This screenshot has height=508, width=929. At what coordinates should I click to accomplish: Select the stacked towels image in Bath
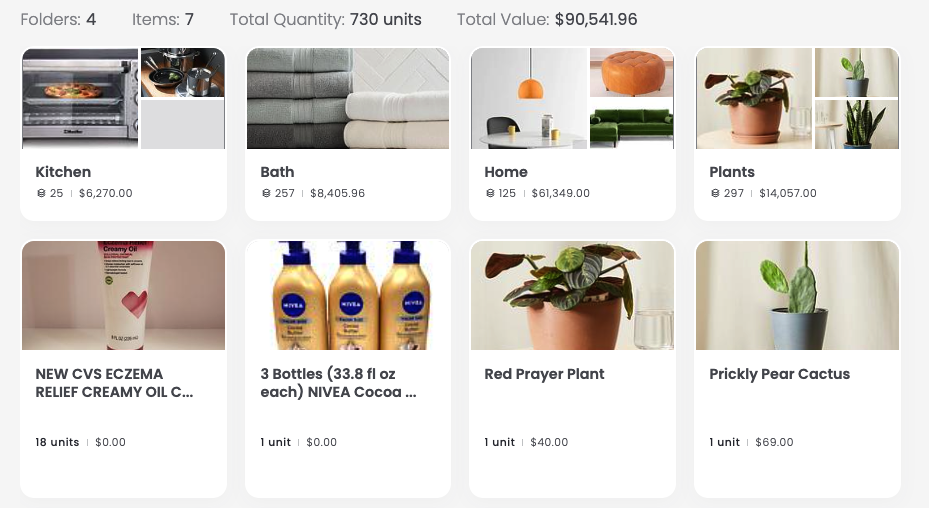348,99
